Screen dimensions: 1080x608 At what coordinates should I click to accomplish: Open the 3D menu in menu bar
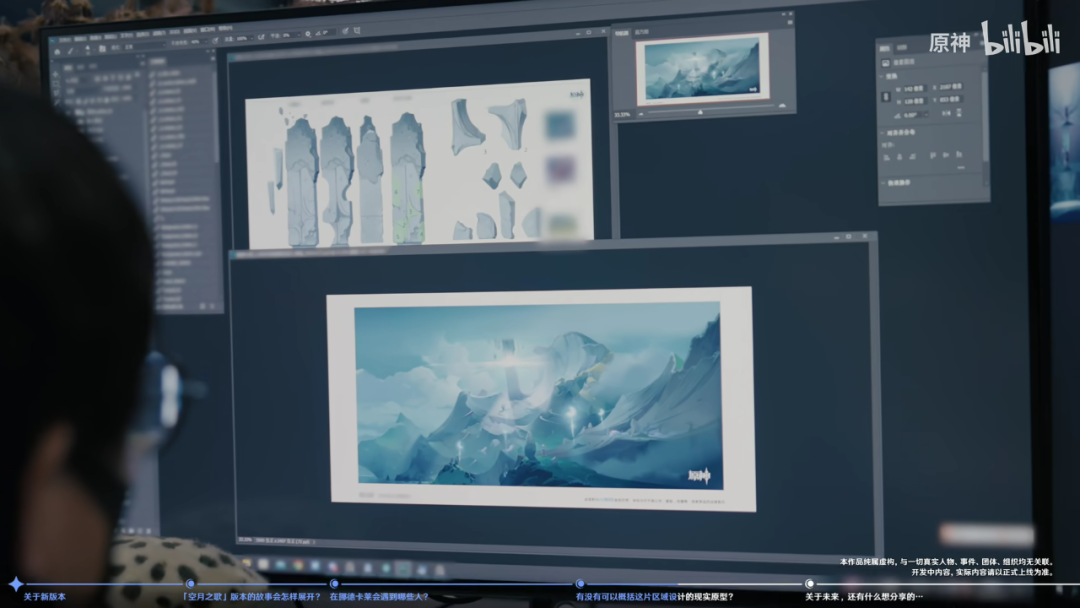pyautogui.click(x=175, y=32)
